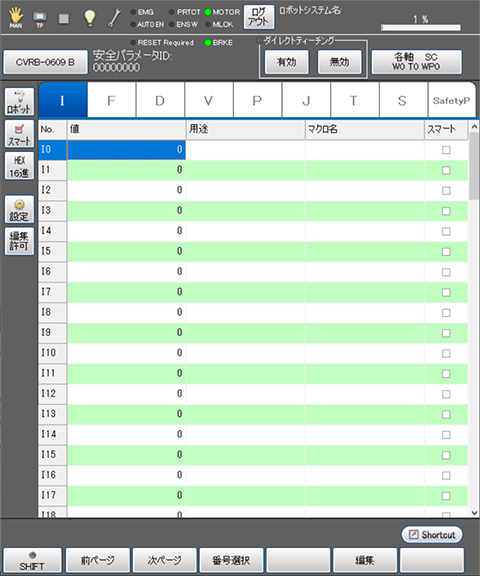The image size is (480, 576).
Task: Check the スマート checkbox for I0
Action: point(446,150)
